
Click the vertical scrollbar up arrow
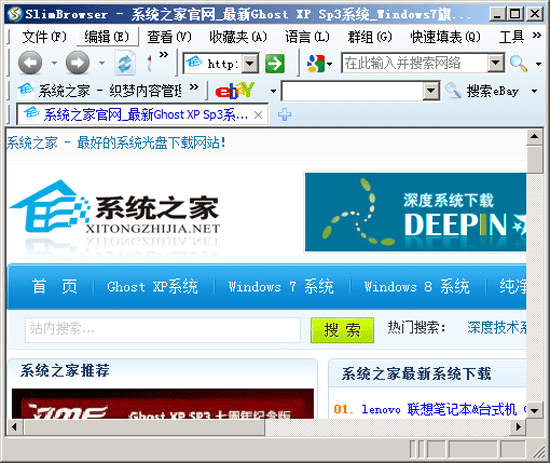pos(534,137)
